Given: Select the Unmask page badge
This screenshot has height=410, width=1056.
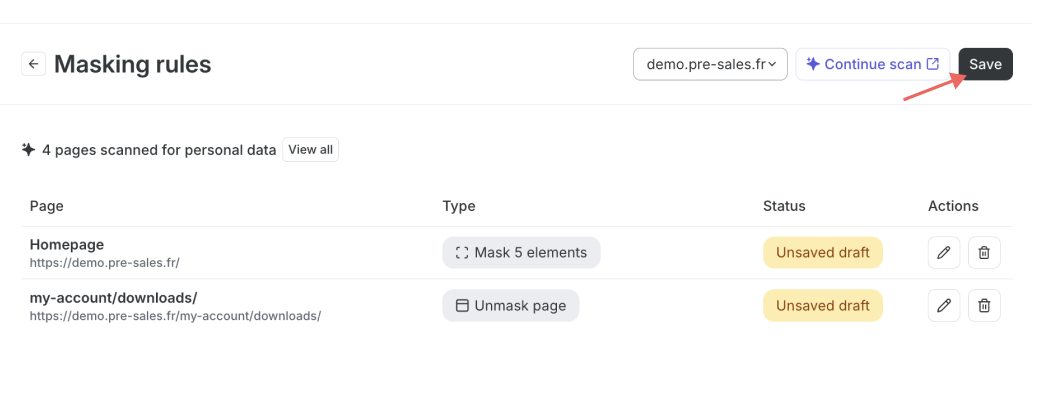Looking at the screenshot, I should pos(510,305).
